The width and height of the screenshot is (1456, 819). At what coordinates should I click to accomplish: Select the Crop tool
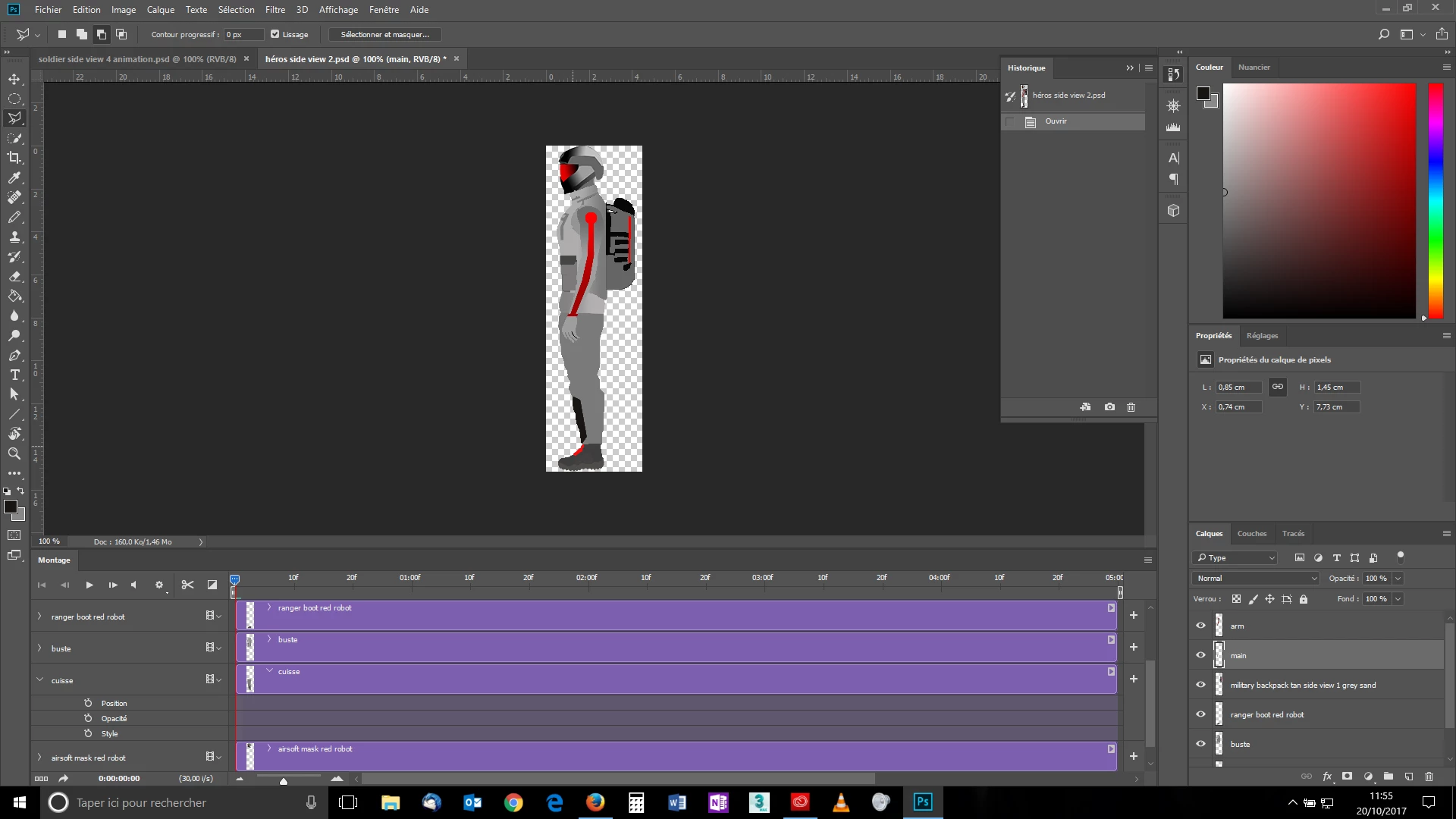(14, 158)
